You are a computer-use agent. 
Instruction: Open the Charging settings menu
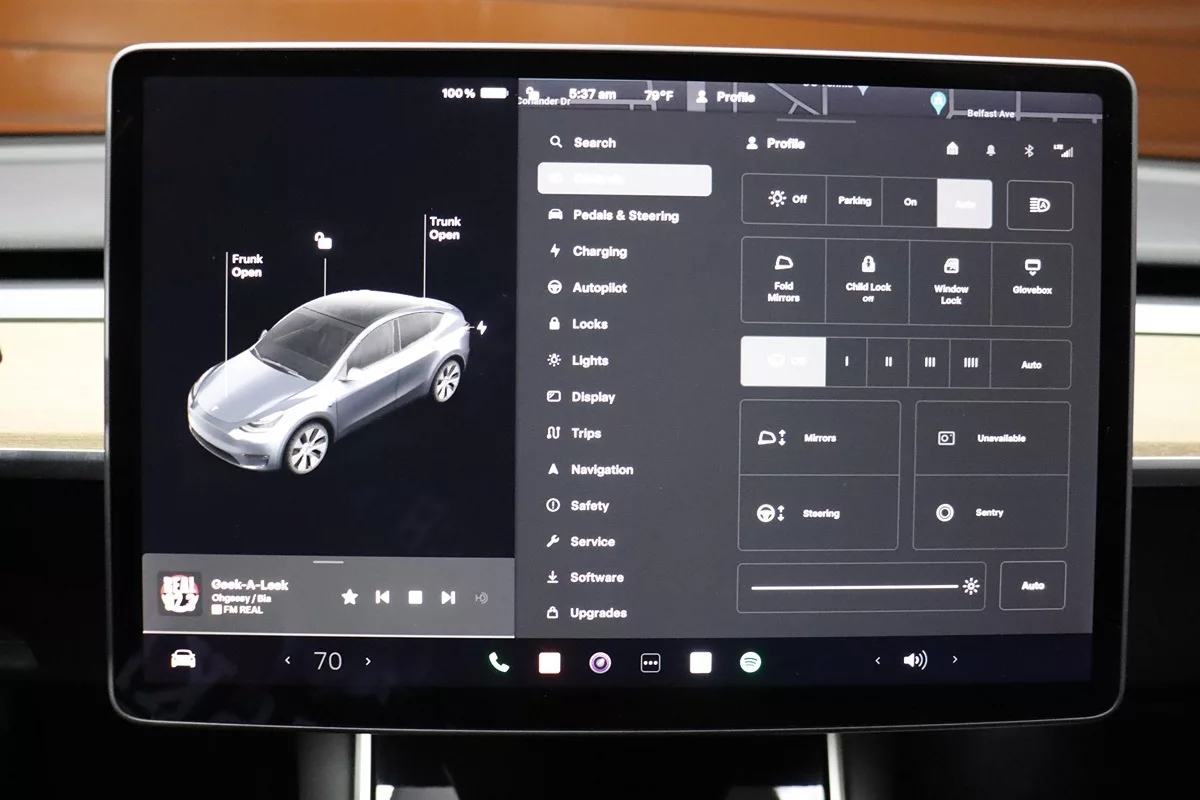coord(599,252)
